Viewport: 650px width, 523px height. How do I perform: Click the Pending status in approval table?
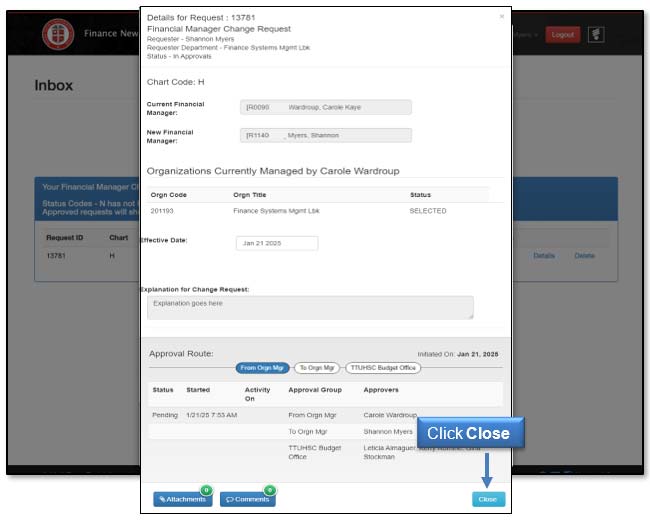click(x=165, y=415)
